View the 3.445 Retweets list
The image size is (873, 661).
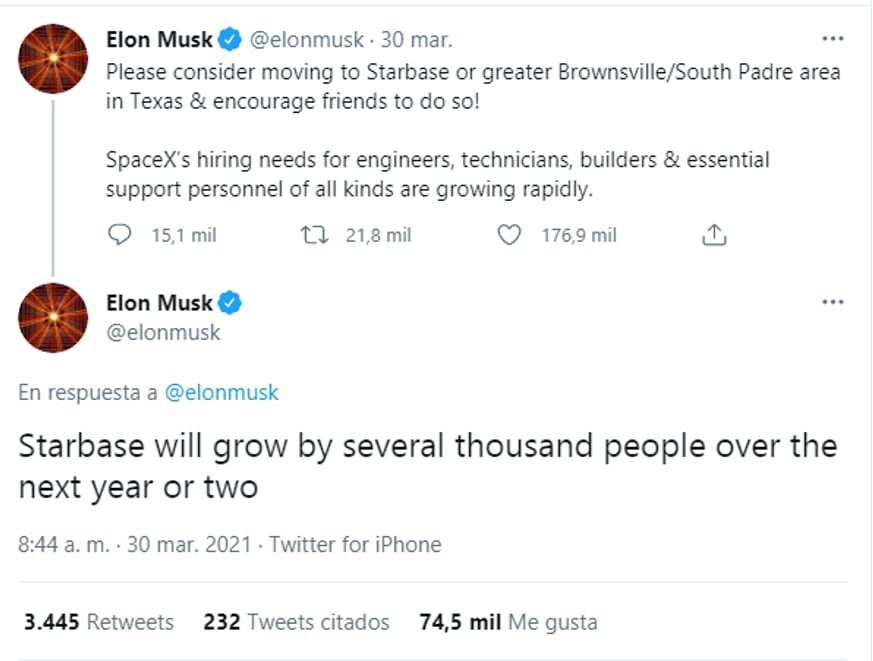pos(98,622)
